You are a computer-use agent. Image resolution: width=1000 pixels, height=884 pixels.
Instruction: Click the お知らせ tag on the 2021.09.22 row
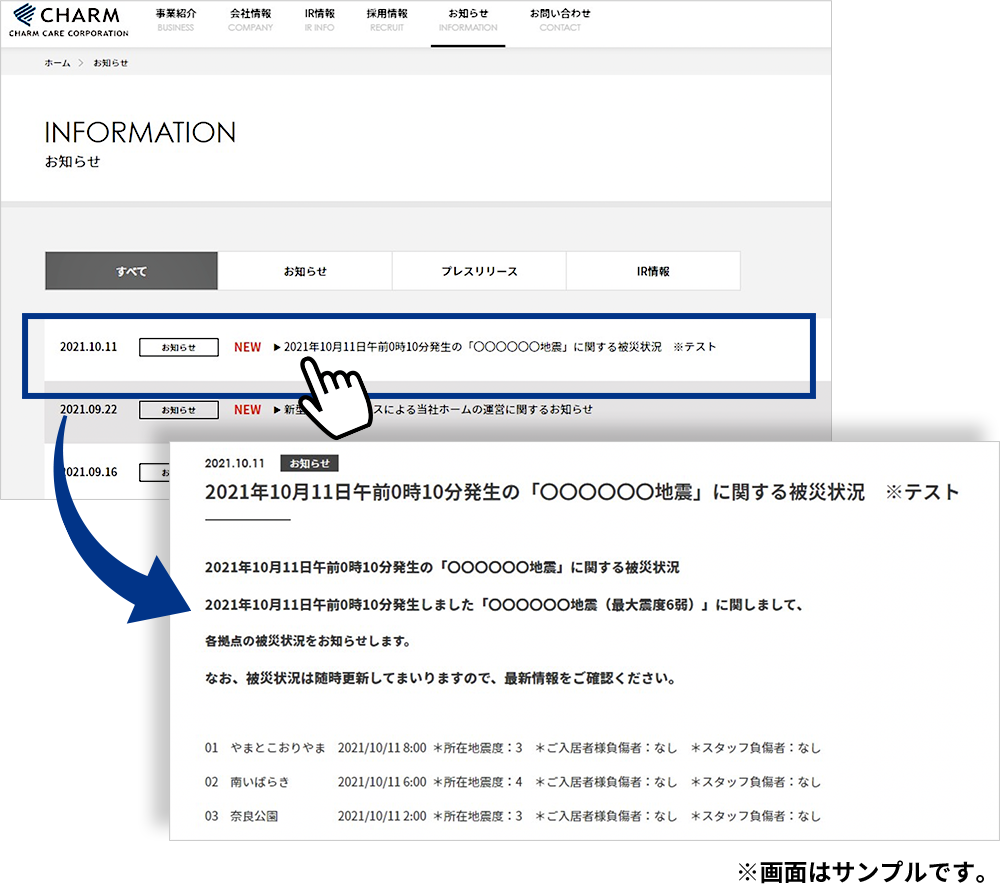point(179,410)
